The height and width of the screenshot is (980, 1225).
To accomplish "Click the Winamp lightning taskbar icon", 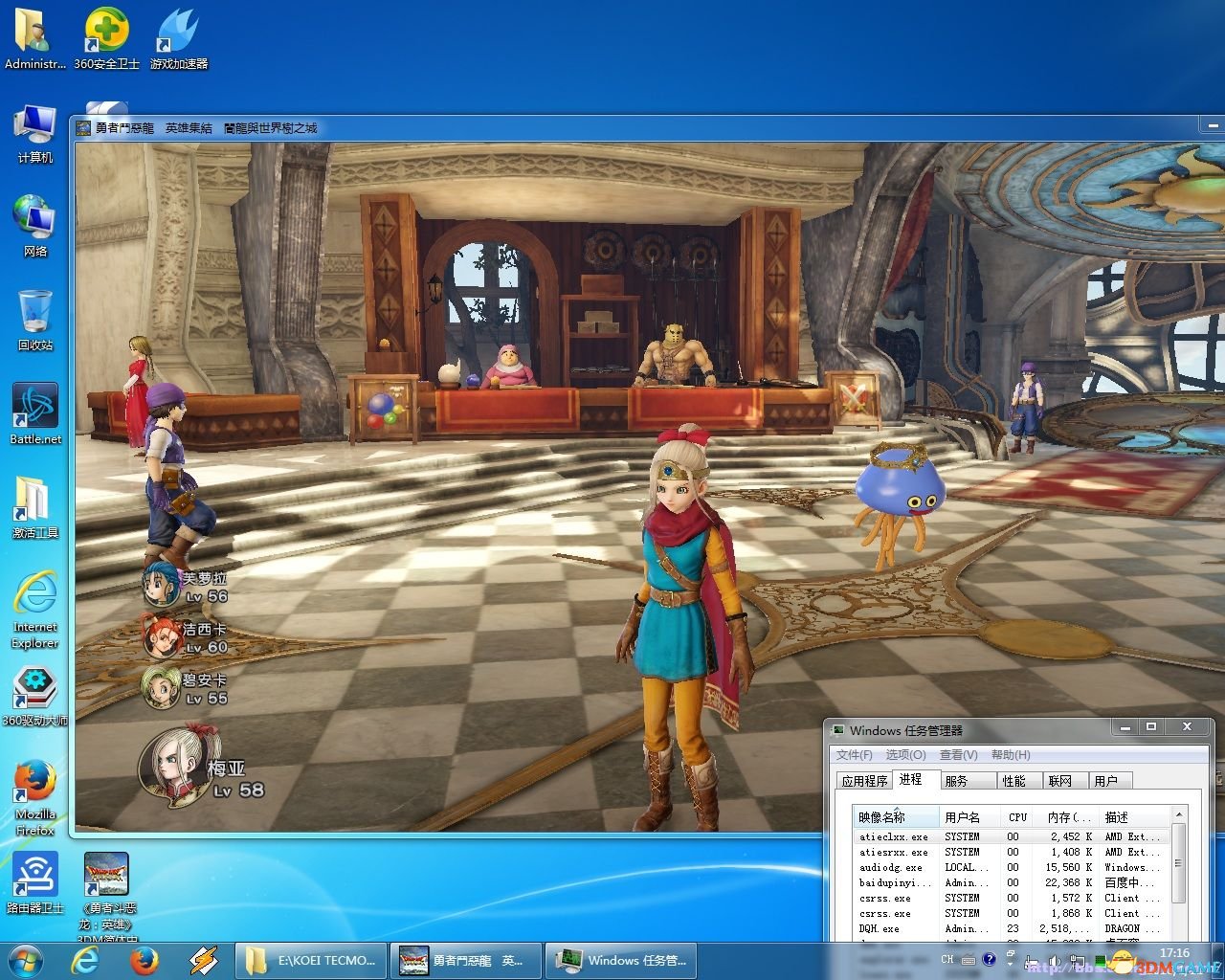I will (x=203, y=960).
